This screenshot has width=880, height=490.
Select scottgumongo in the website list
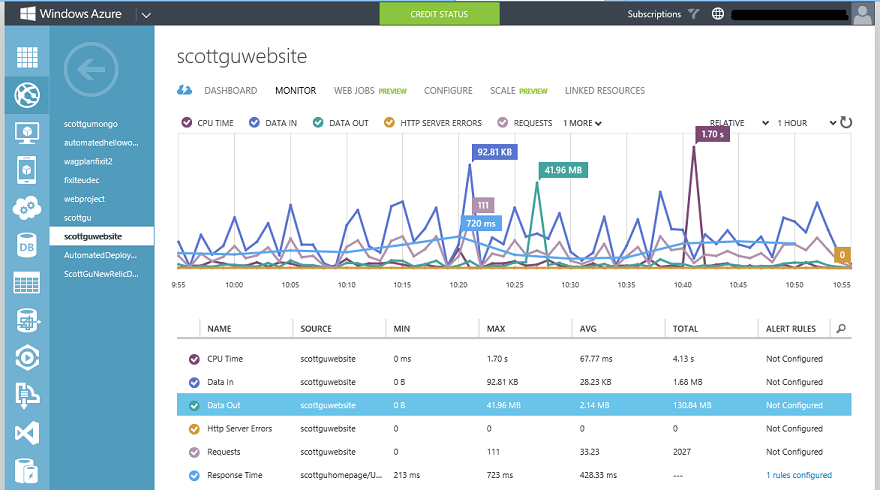point(91,124)
